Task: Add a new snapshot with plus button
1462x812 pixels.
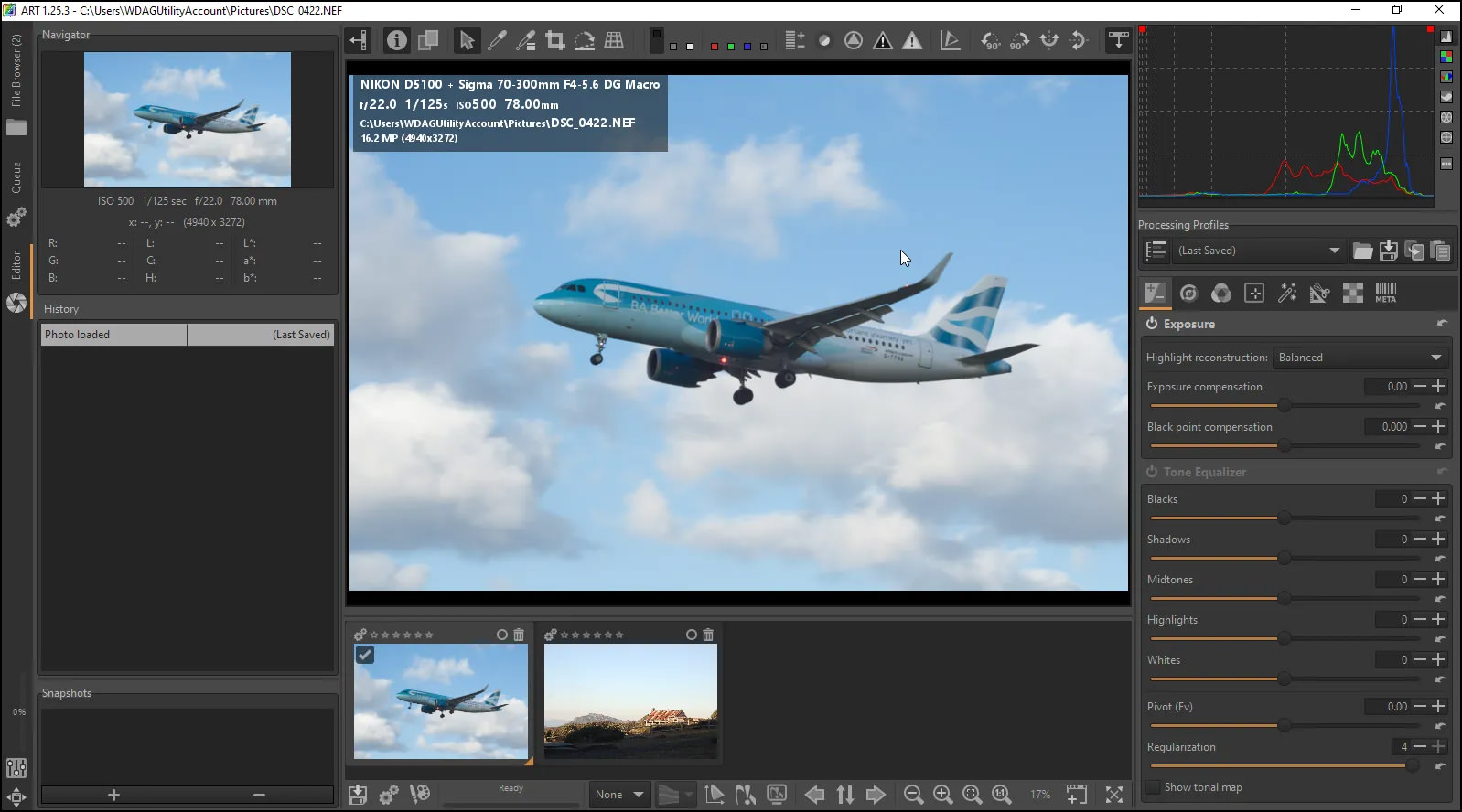Action: tap(113, 796)
